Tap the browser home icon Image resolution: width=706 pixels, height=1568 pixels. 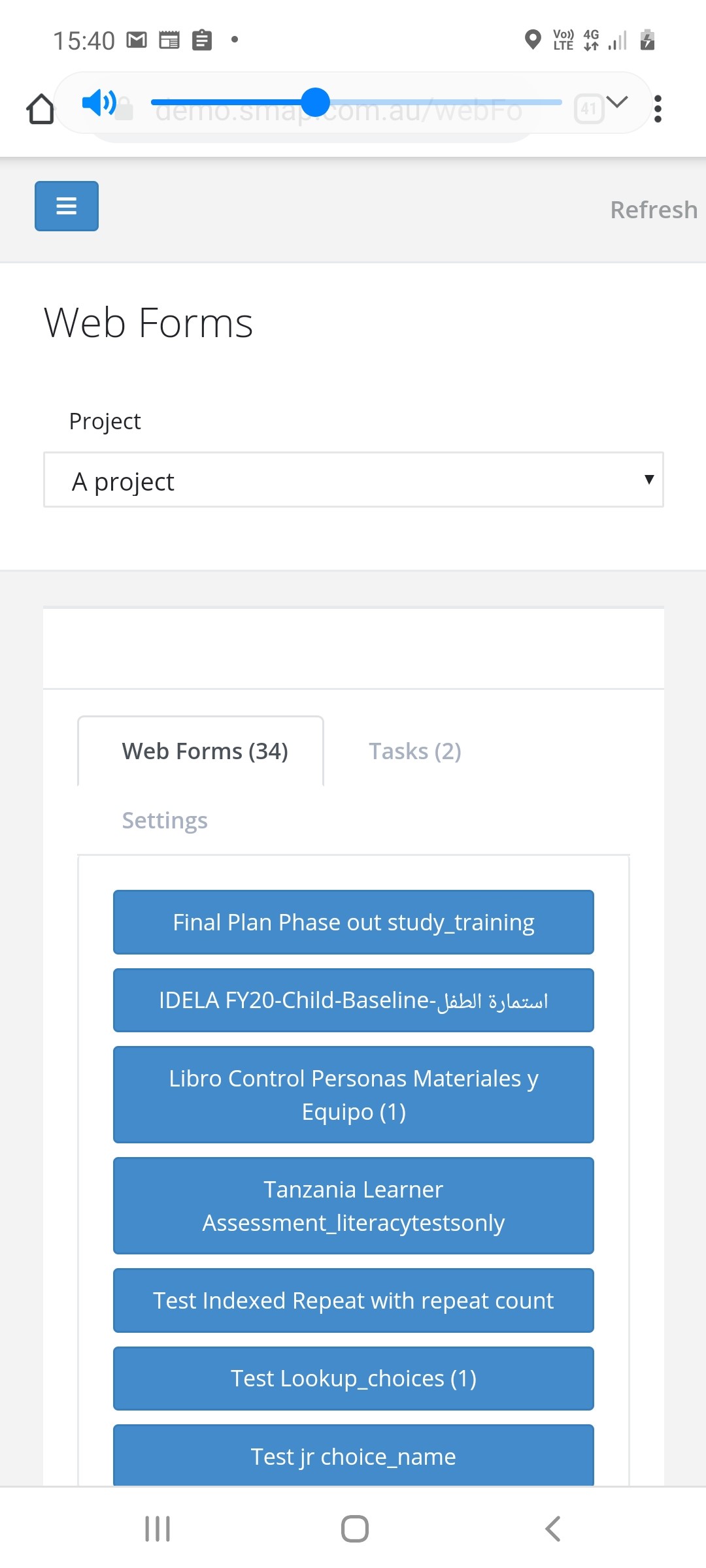(41, 108)
